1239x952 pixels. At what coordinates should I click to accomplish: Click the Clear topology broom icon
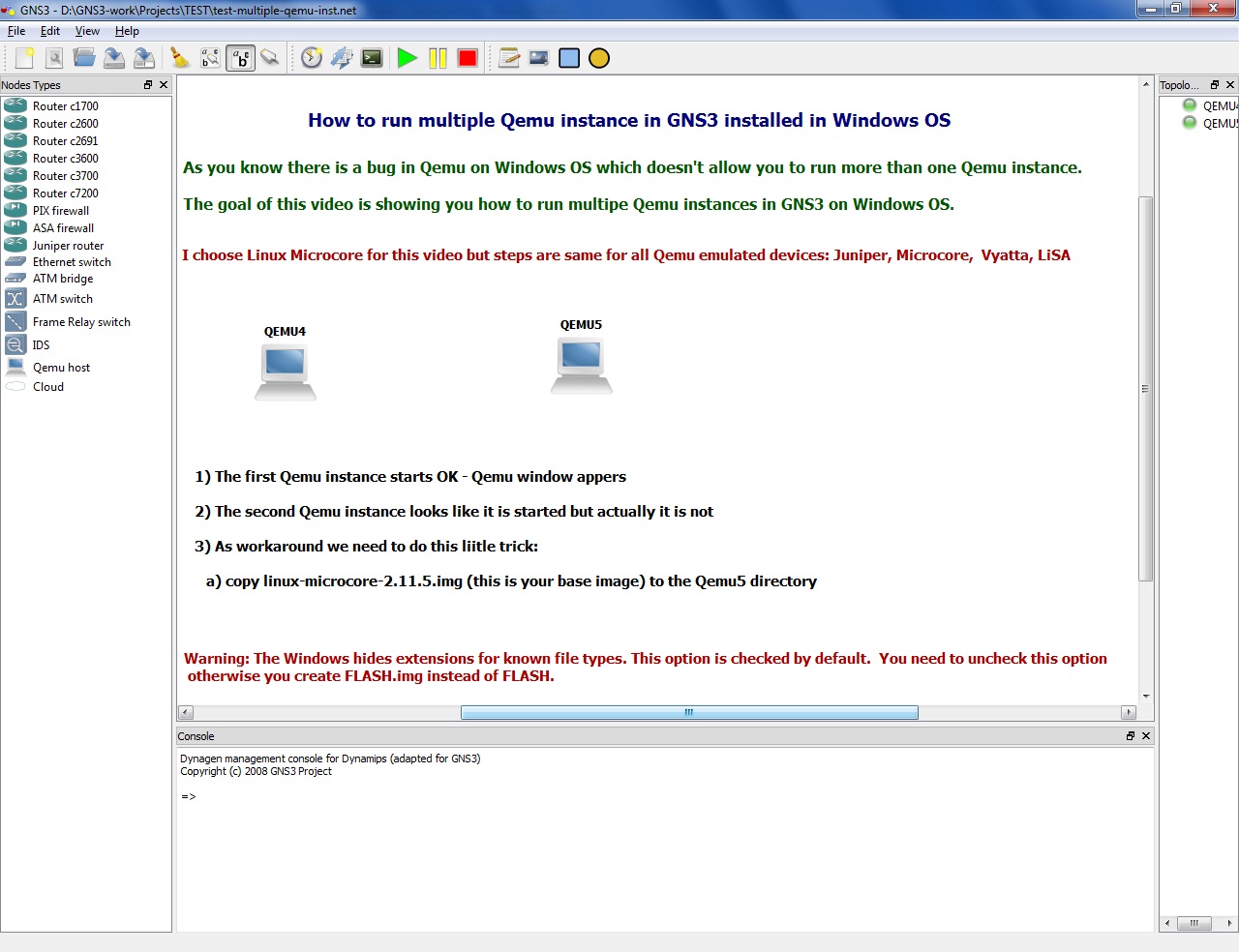180,58
